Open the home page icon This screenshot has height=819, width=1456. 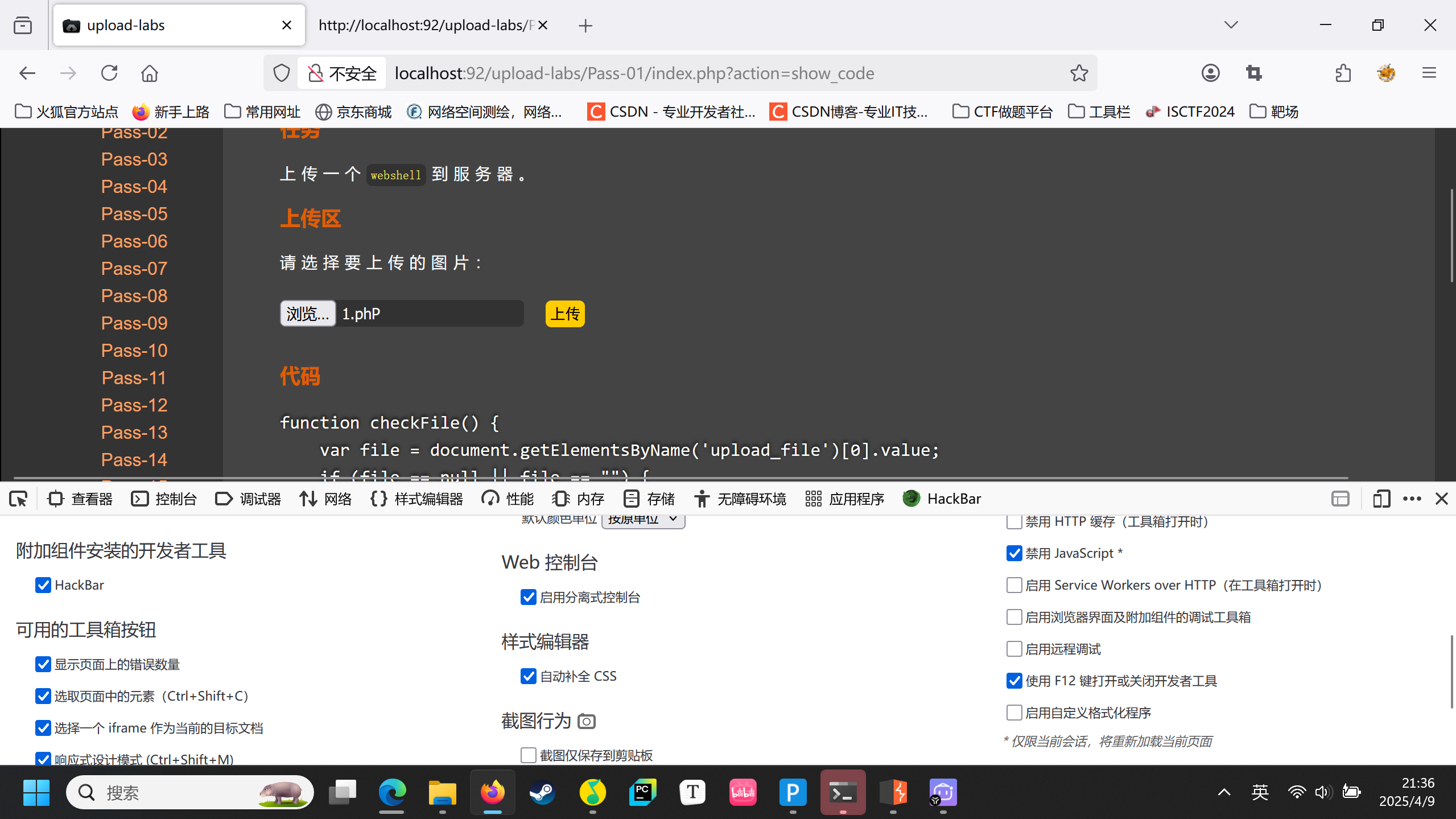(x=150, y=73)
